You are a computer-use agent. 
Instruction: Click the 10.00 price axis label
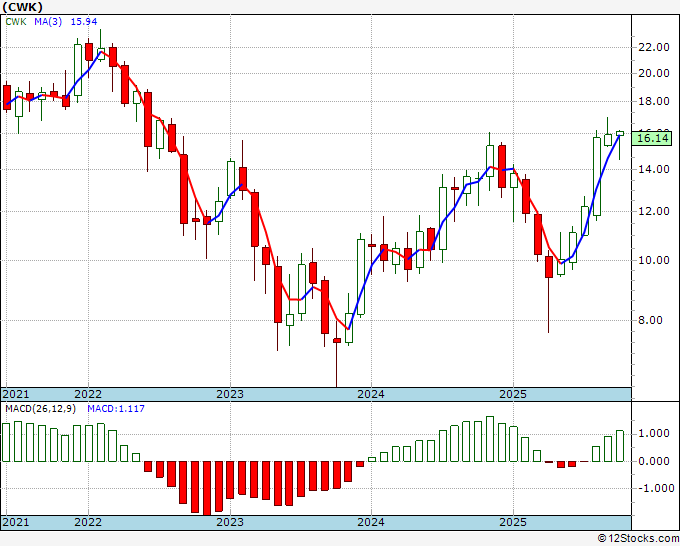[x=654, y=261]
